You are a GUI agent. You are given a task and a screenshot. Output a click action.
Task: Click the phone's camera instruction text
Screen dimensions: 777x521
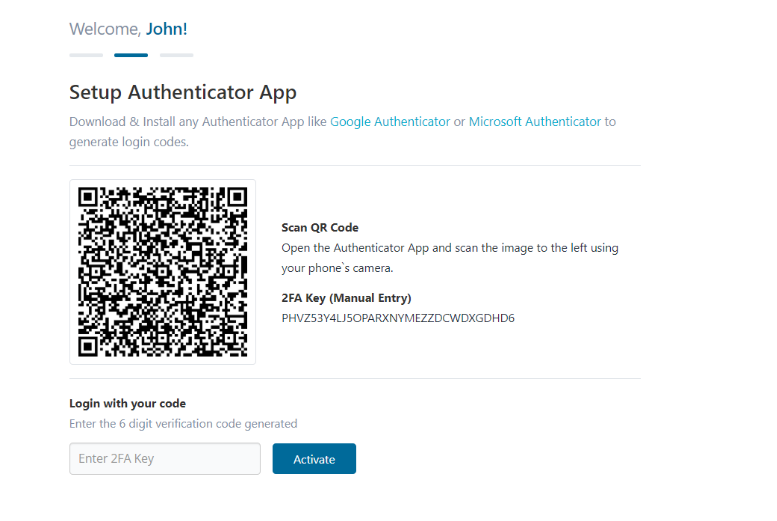click(x=337, y=268)
